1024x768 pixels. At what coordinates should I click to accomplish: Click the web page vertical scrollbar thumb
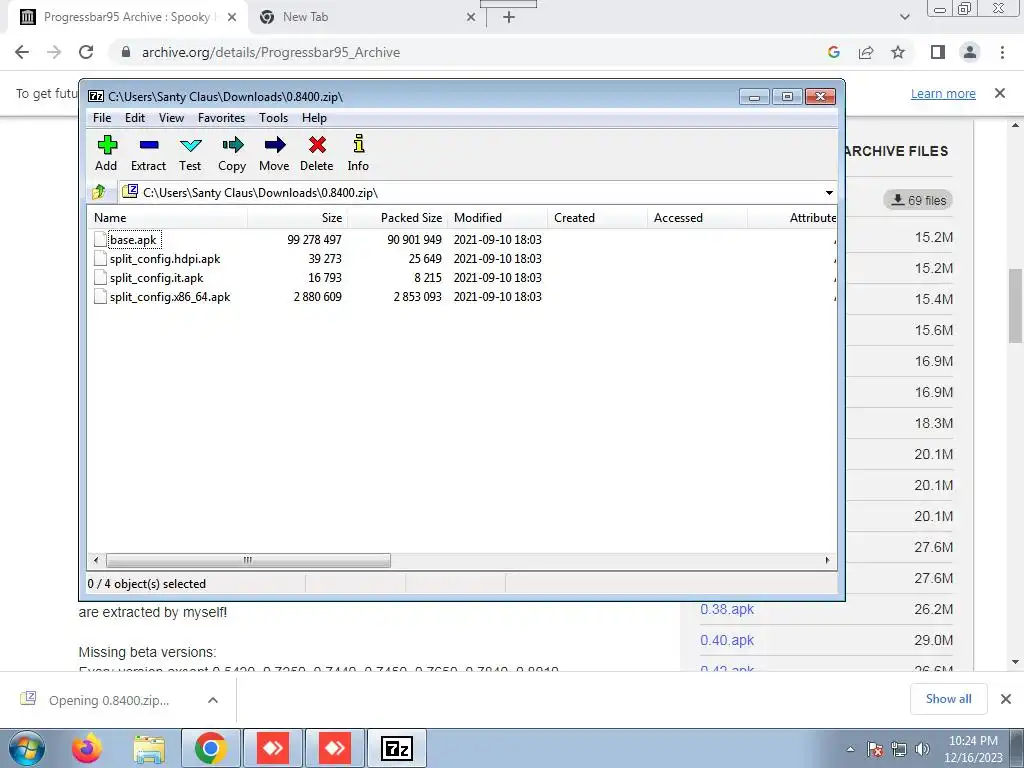point(1015,305)
